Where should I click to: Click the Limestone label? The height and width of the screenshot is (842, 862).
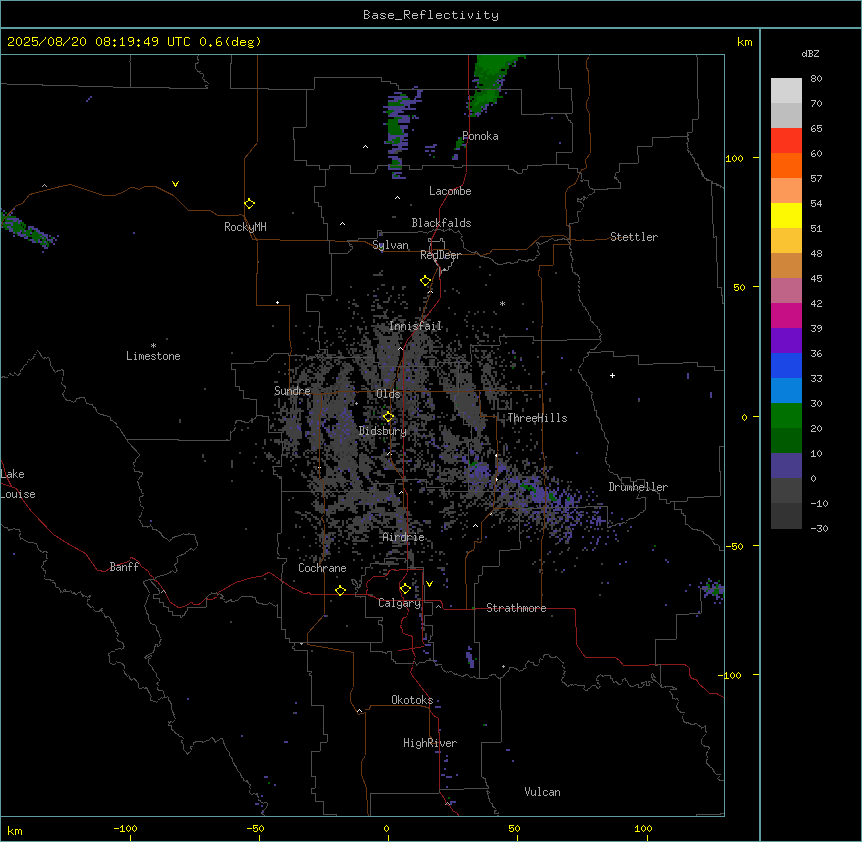coord(153,356)
